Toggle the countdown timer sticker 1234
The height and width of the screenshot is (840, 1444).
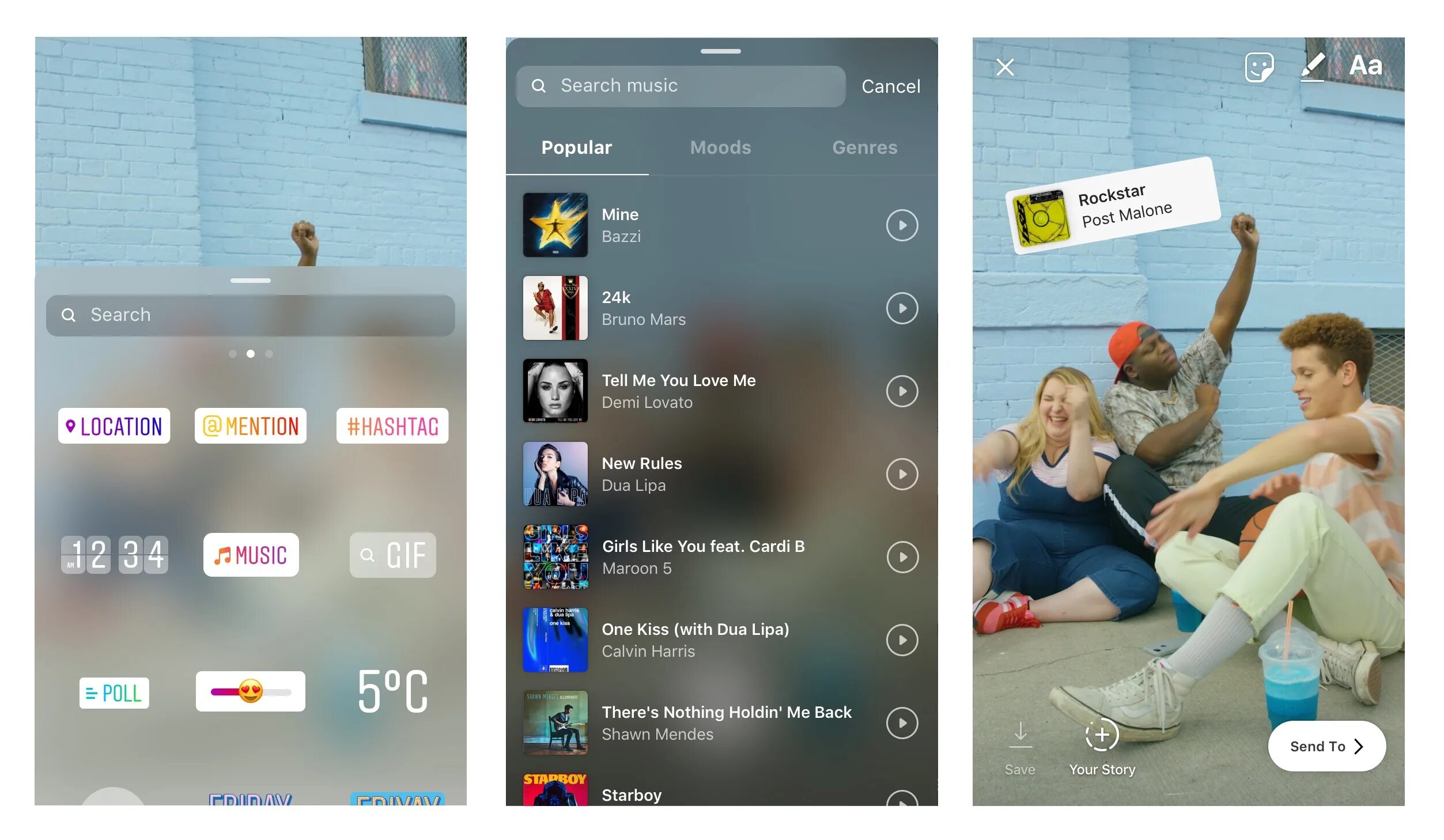coord(114,553)
